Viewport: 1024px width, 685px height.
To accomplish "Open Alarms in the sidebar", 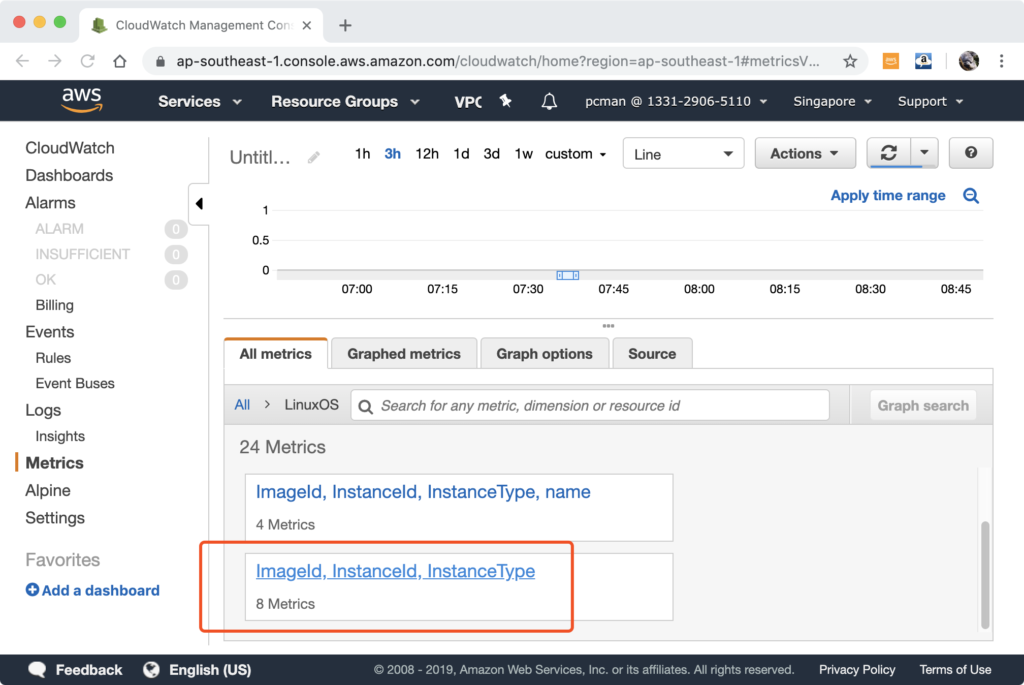I will point(50,202).
